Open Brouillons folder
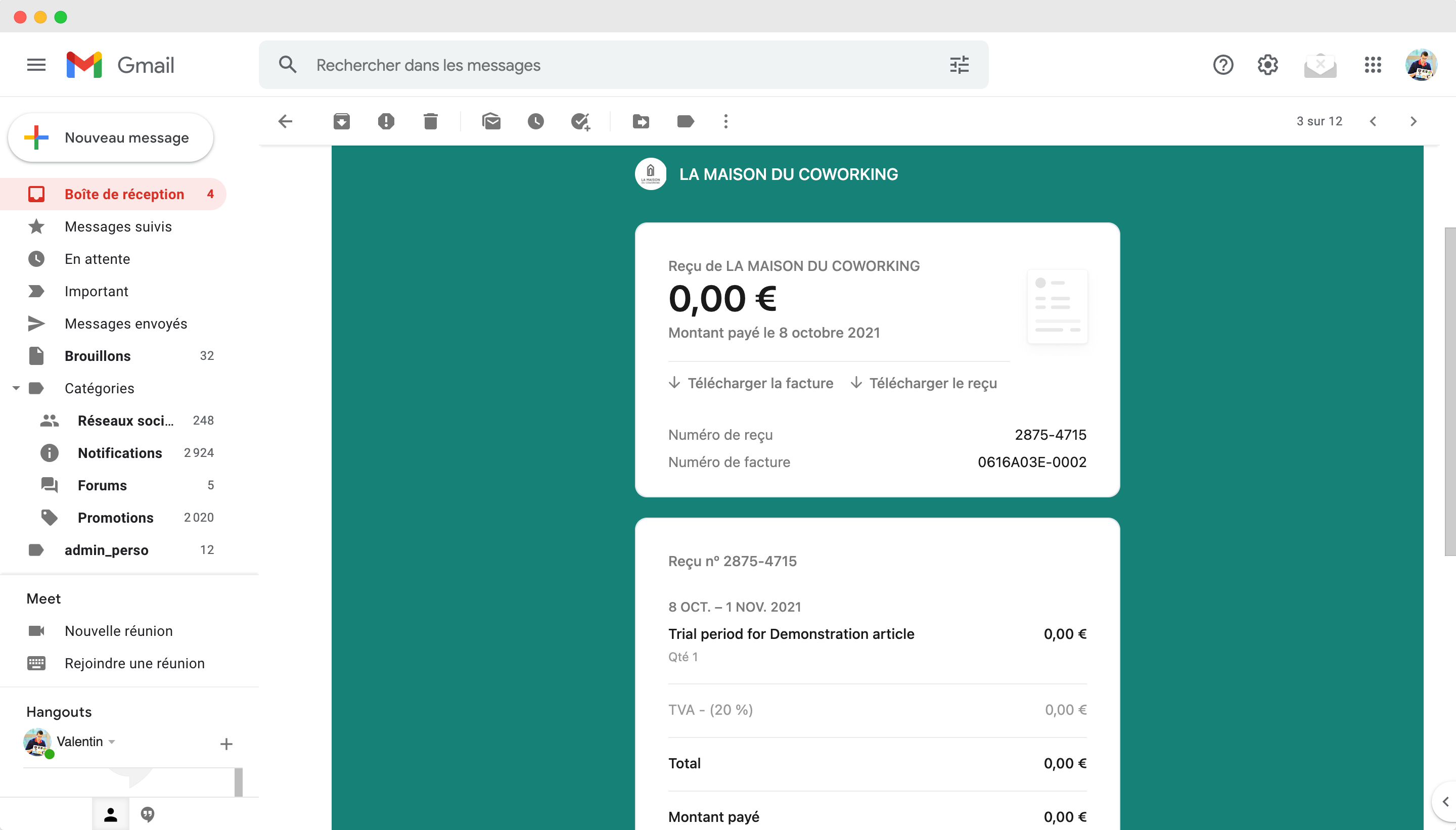This screenshot has height=830, width=1456. coord(113,356)
